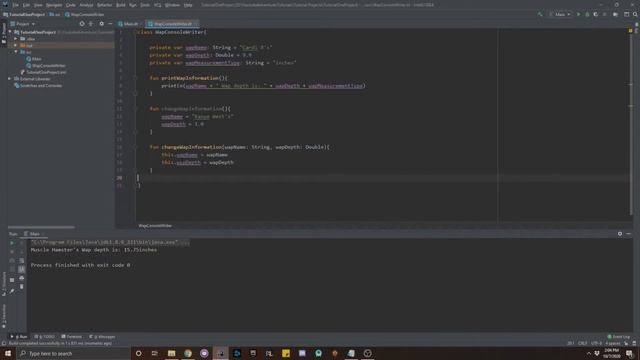640x360 pixels.
Task: Open the notification center icon
Action: point(629,353)
